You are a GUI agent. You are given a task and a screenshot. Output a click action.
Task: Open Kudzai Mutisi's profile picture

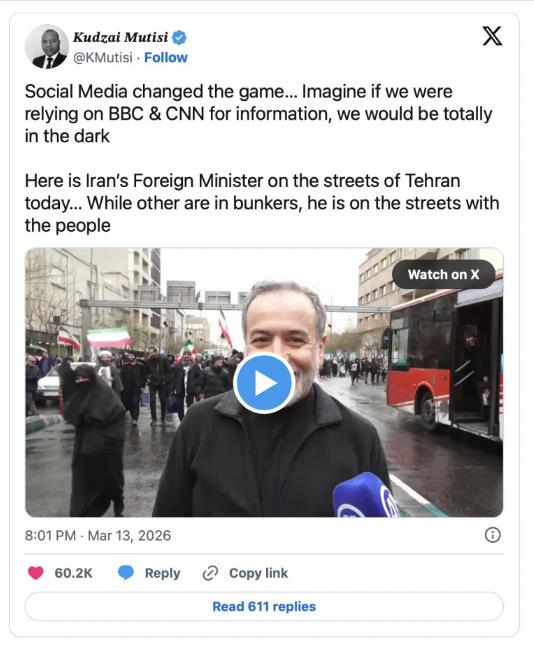click(47, 46)
